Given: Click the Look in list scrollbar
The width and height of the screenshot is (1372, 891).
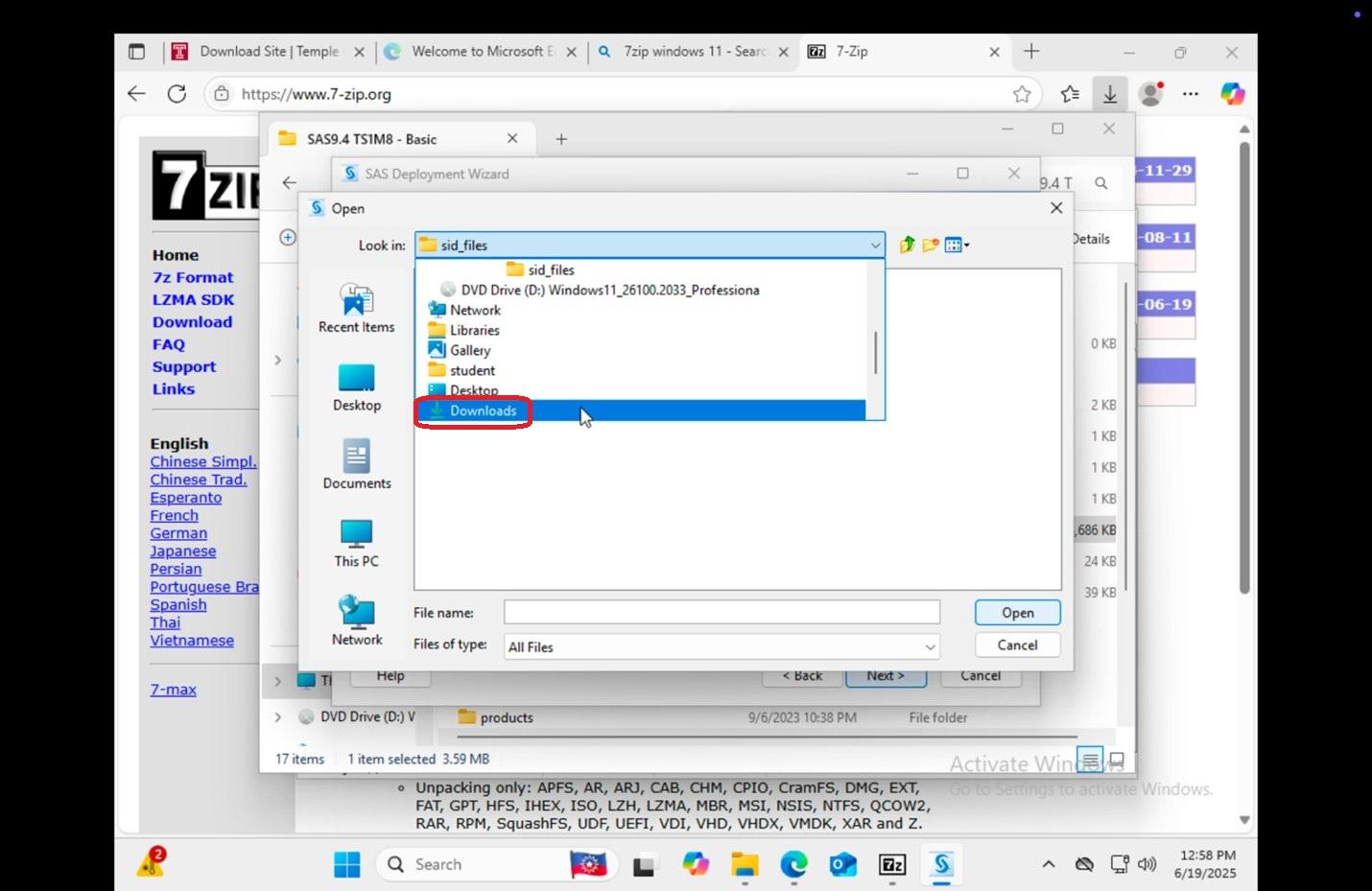Looking at the screenshot, I should 875,351.
